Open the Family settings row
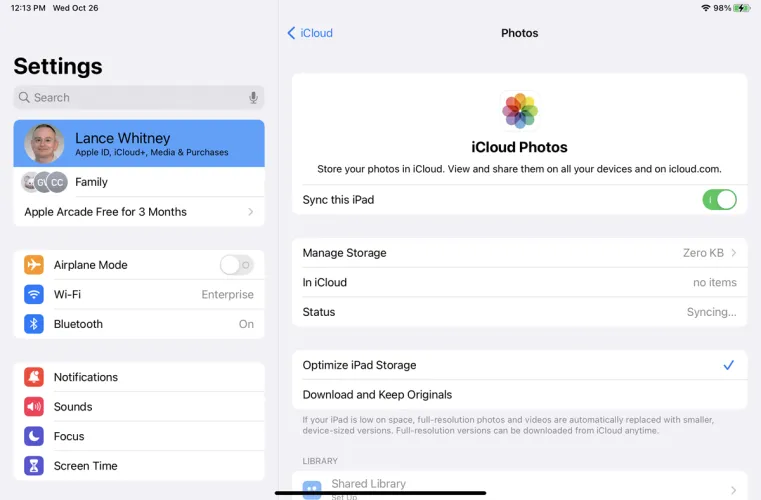The height and width of the screenshot is (500, 761). (x=139, y=182)
